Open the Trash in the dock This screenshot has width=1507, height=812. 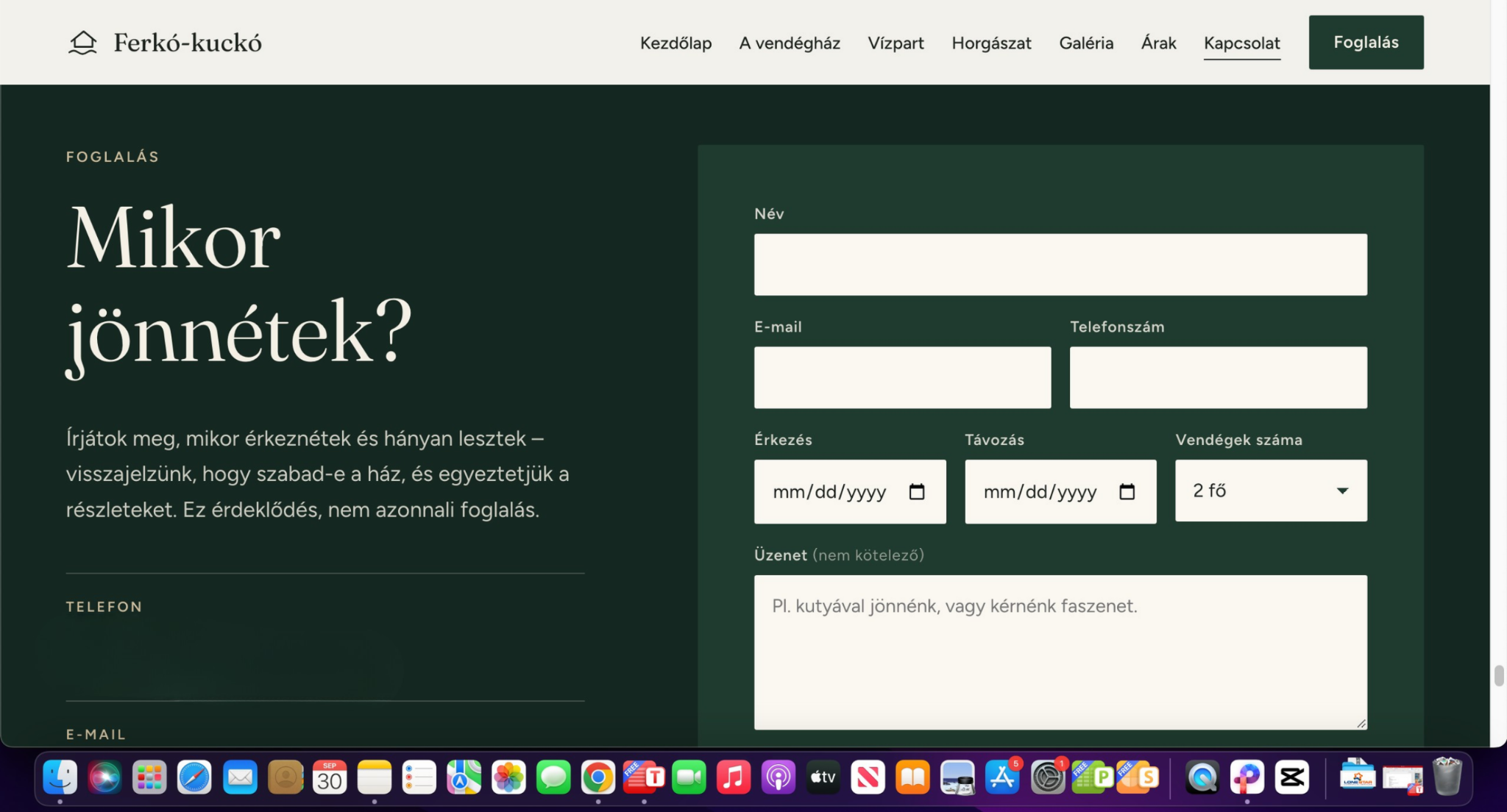click(x=1447, y=777)
